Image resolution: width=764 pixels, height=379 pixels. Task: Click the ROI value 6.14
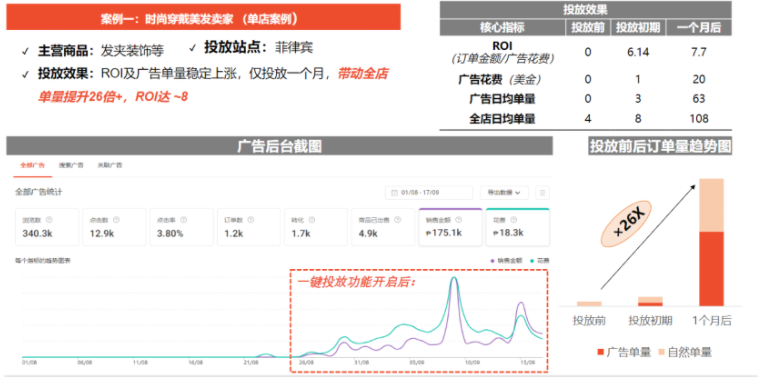coord(638,53)
